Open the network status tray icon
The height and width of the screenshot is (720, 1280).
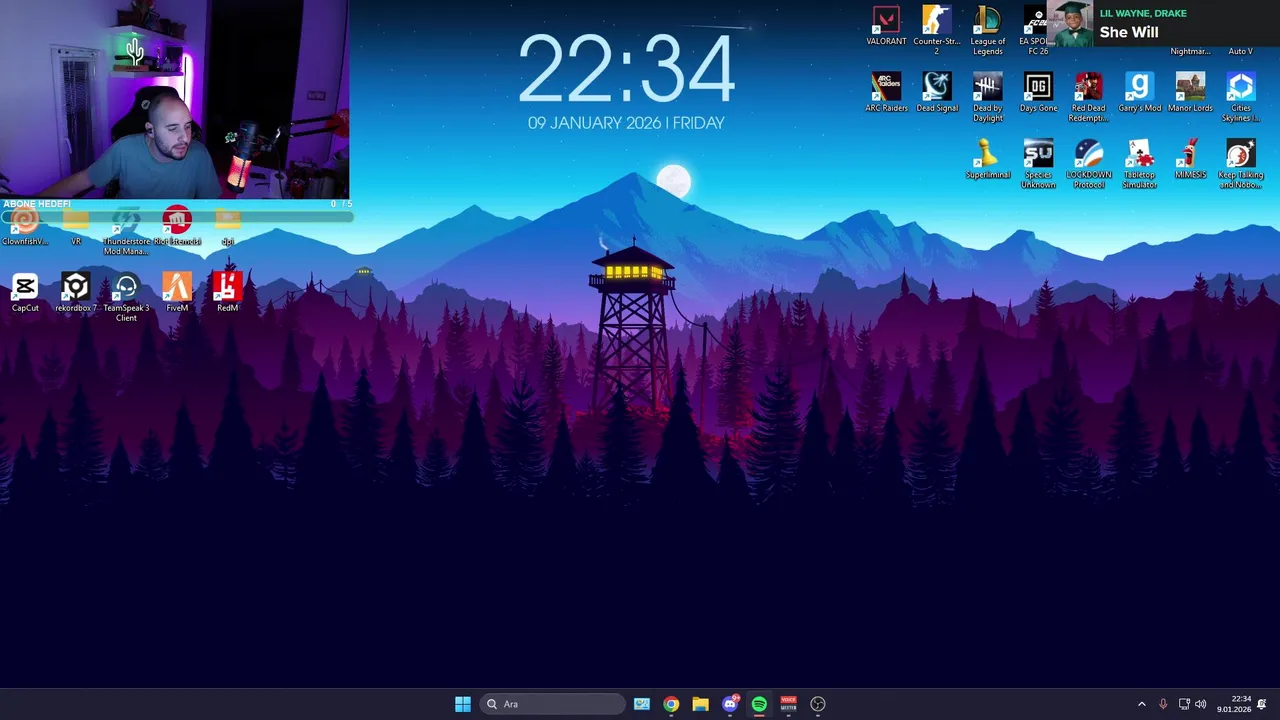point(1184,704)
